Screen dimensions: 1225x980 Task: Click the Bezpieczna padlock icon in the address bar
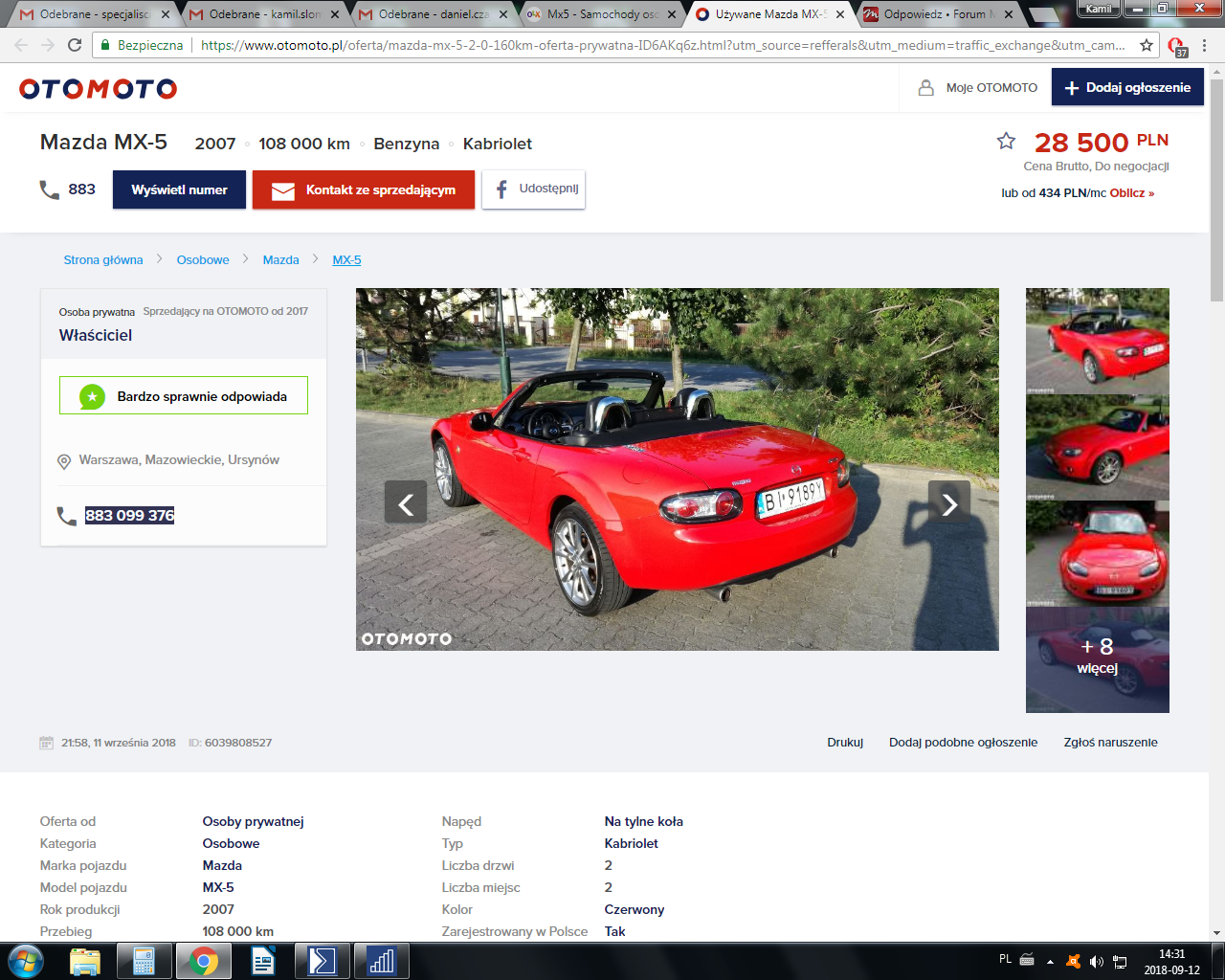pyautogui.click(x=104, y=45)
